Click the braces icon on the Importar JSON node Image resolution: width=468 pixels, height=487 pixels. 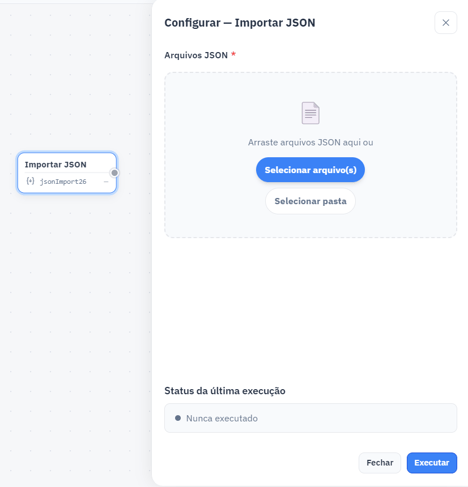click(30, 181)
